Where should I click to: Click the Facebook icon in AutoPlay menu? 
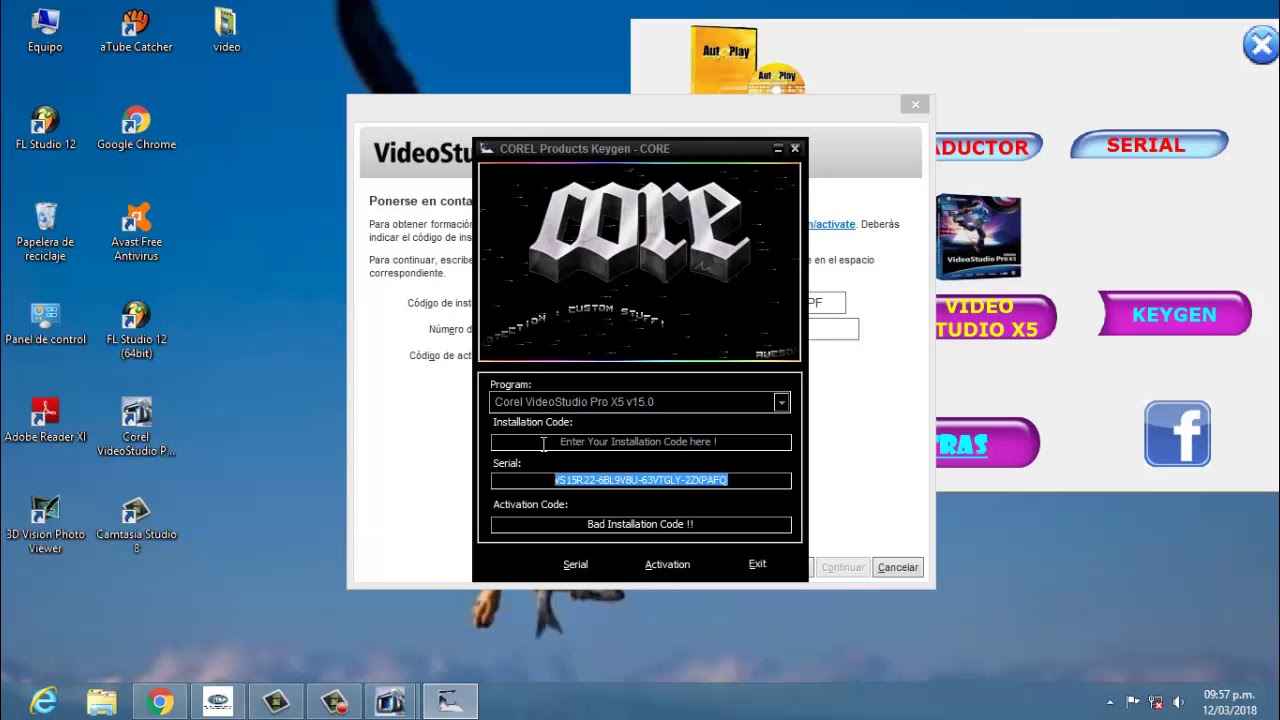tap(1178, 434)
